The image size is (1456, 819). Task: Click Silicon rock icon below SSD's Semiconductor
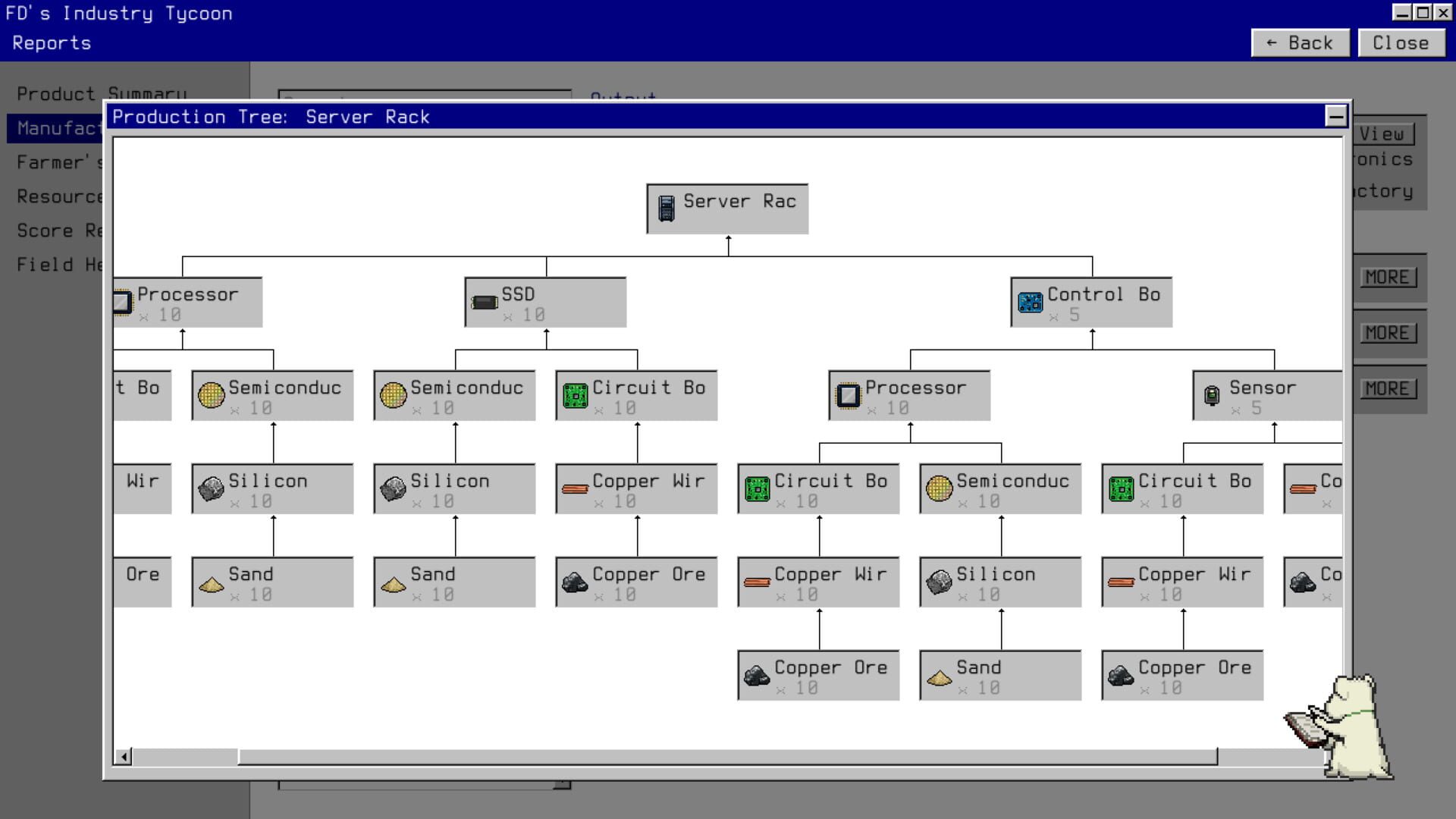pyautogui.click(x=393, y=488)
